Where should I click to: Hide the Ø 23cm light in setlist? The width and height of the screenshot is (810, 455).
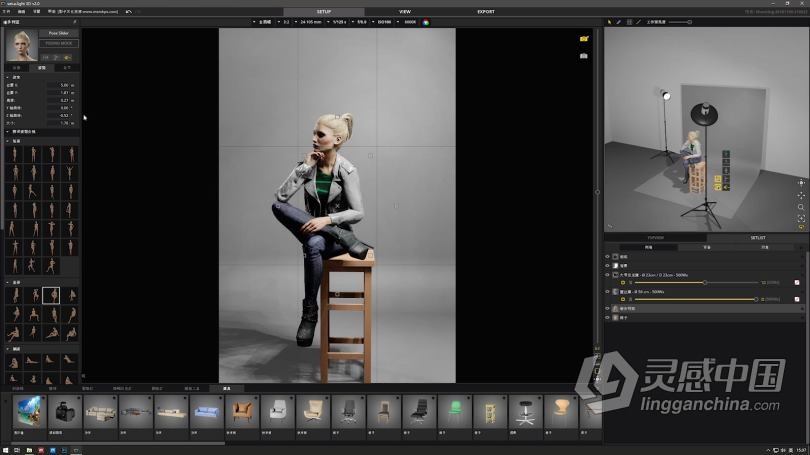[x=608, y=275]
